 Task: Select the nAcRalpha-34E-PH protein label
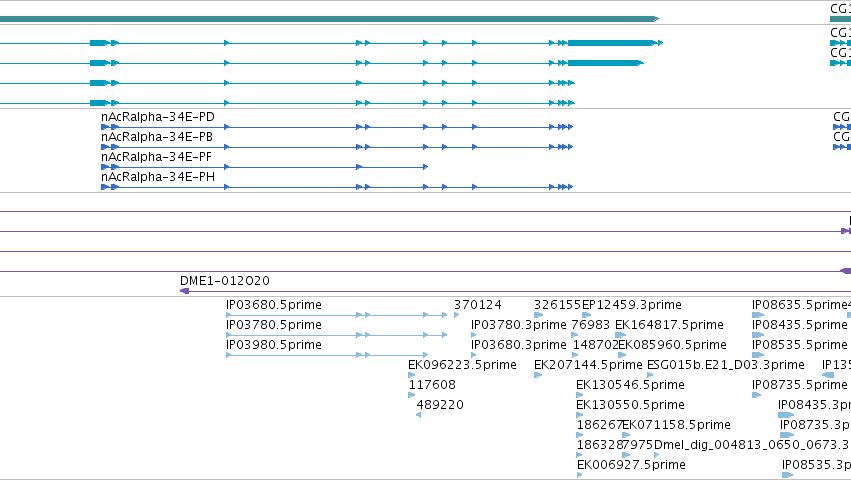pos(157,177)
